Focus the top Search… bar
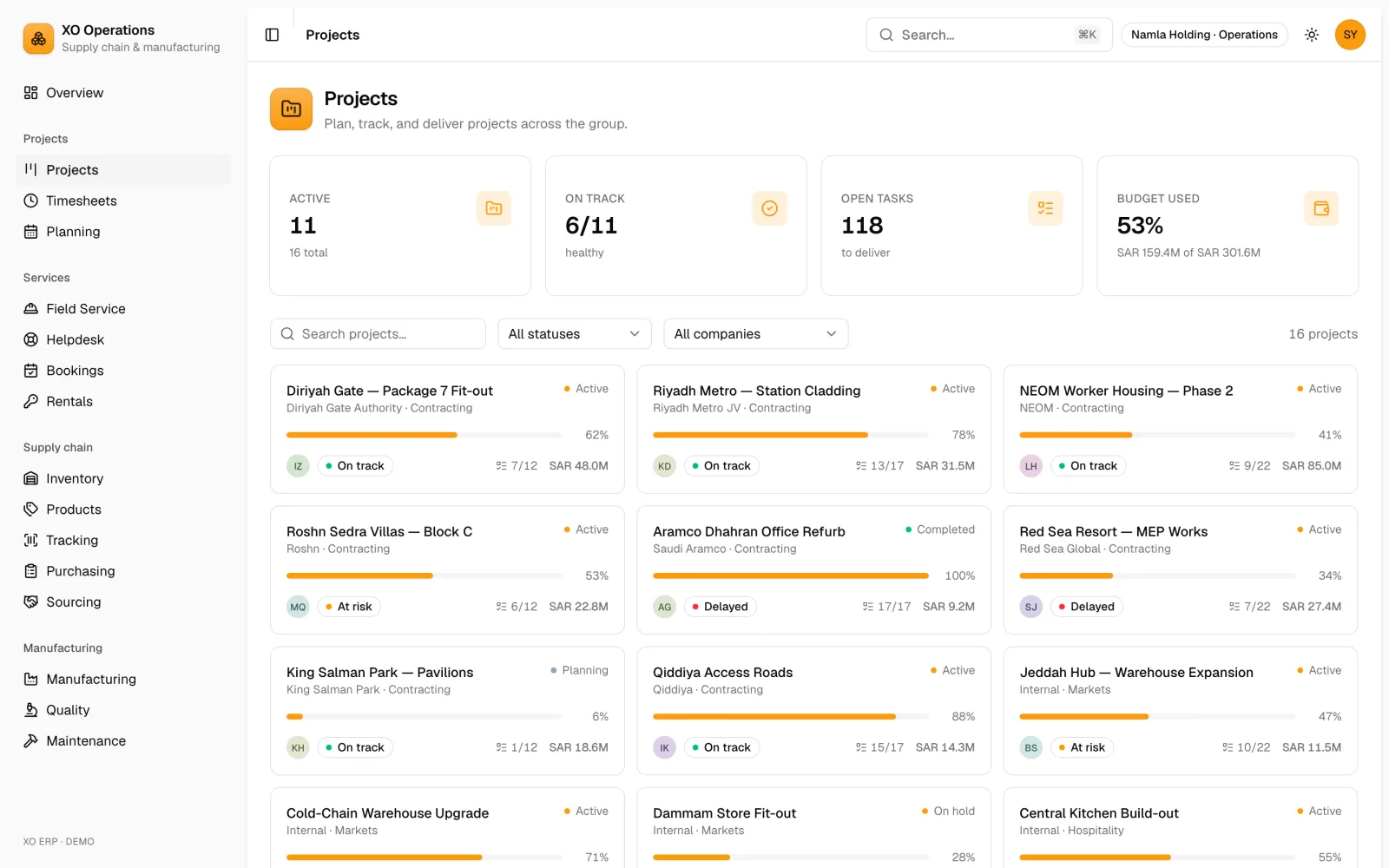 pyautogui.click(x=989, y=35)
